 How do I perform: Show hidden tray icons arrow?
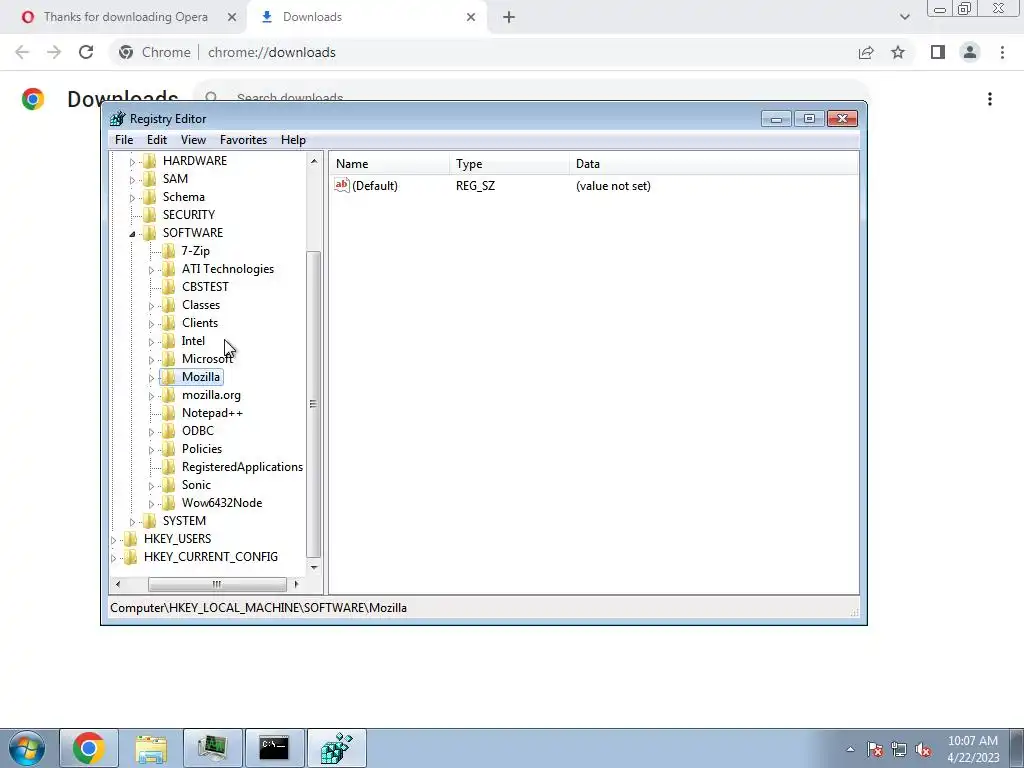(850, 750)
